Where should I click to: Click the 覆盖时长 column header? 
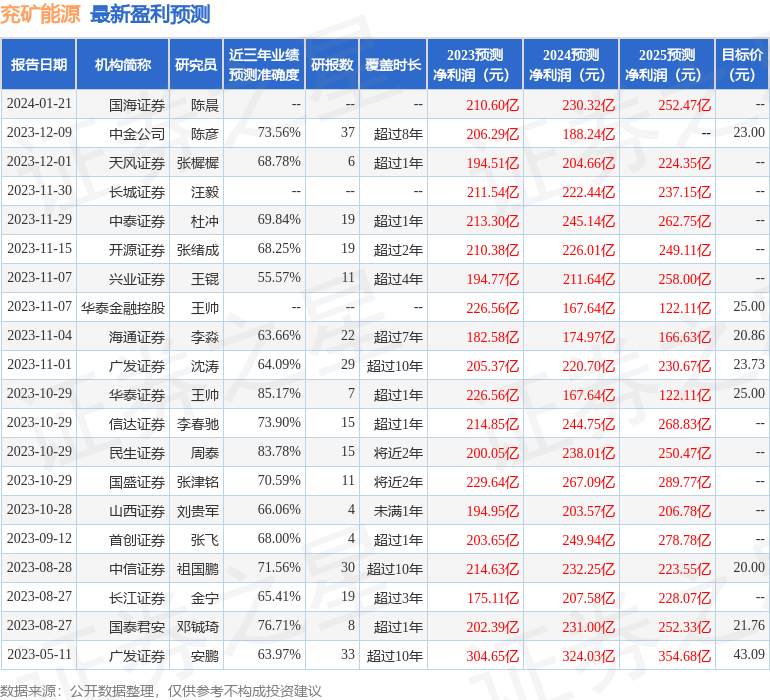(392, 65)
